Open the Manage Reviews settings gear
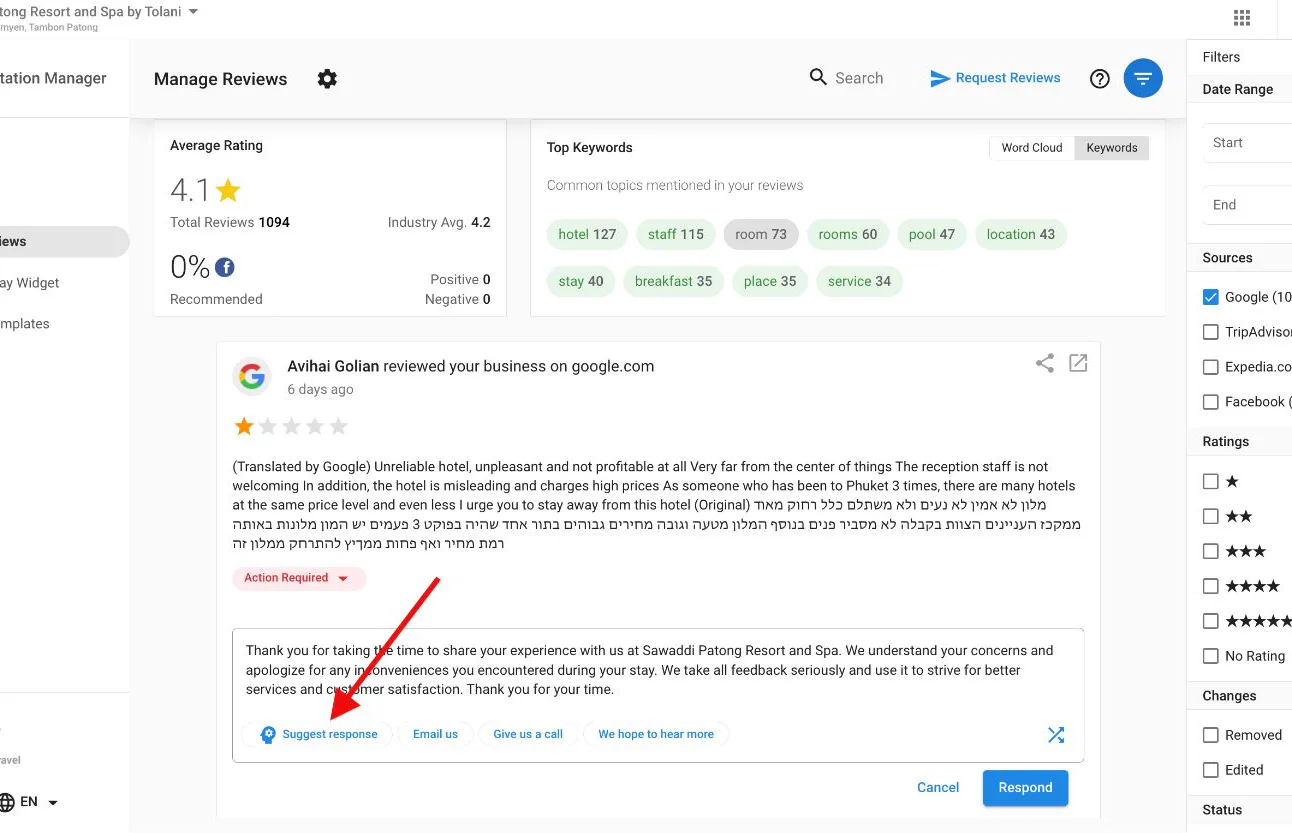1292x833 pixels. [327, 79]
